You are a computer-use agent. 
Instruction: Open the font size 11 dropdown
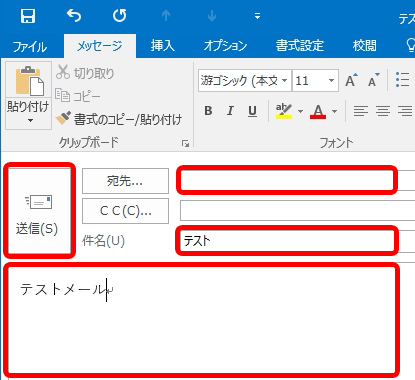click(x=331, y=80)
